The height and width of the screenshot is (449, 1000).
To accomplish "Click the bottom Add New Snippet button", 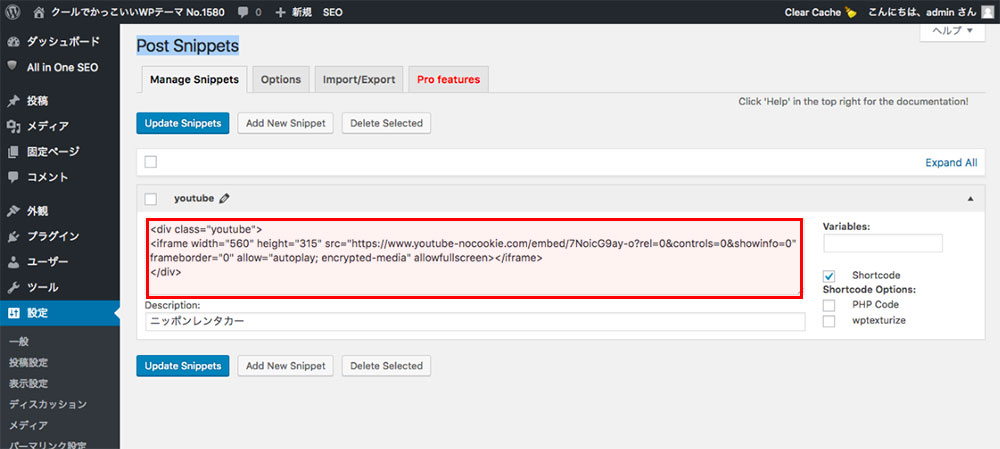I will tap(286, 366).
